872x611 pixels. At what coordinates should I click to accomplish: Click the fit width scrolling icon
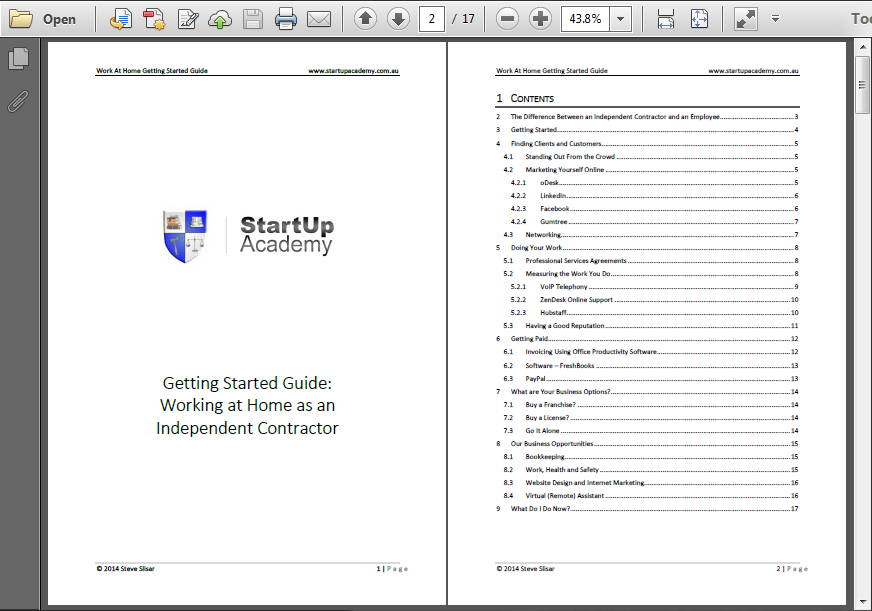tap(666, 19)
